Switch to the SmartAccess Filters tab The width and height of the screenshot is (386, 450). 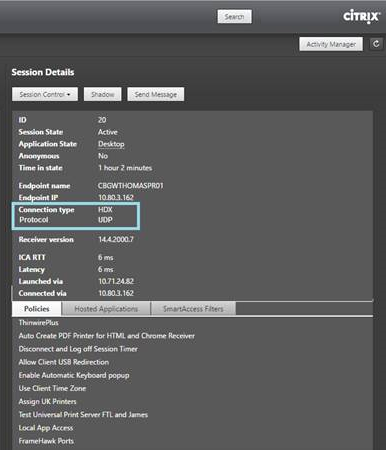coord(193,309)
